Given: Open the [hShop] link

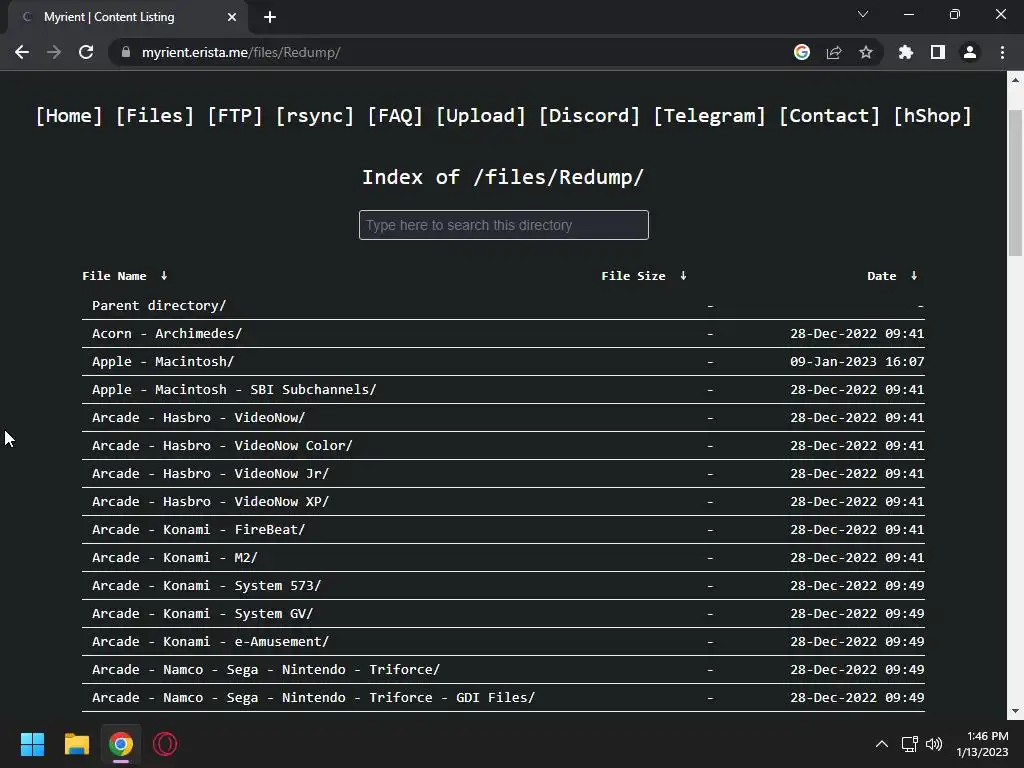Looking at the screenshot, I should [932, 116].
